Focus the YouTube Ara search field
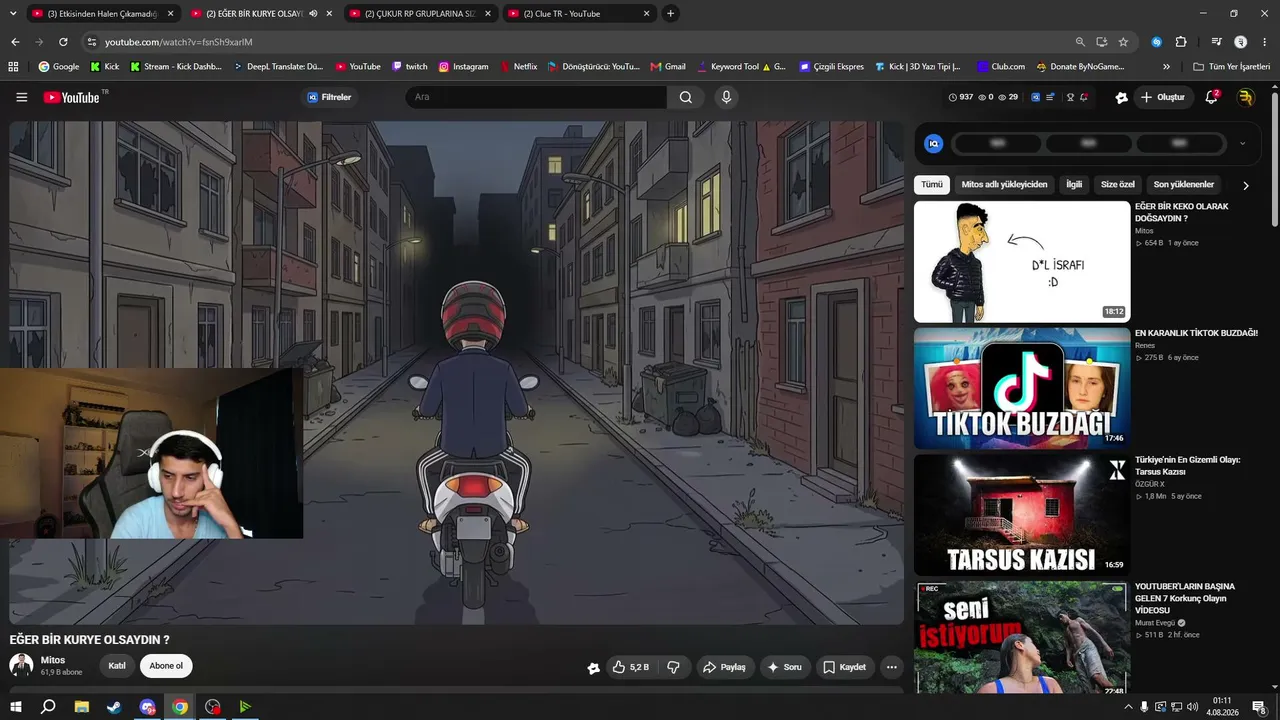Screen dimensions: 1280x720 [x=536, y=97]
